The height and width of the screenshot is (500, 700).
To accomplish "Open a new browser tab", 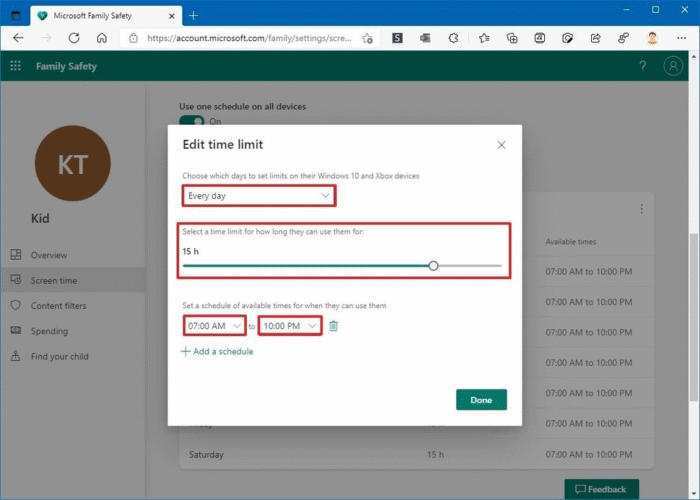I will [x=193, y=15].
